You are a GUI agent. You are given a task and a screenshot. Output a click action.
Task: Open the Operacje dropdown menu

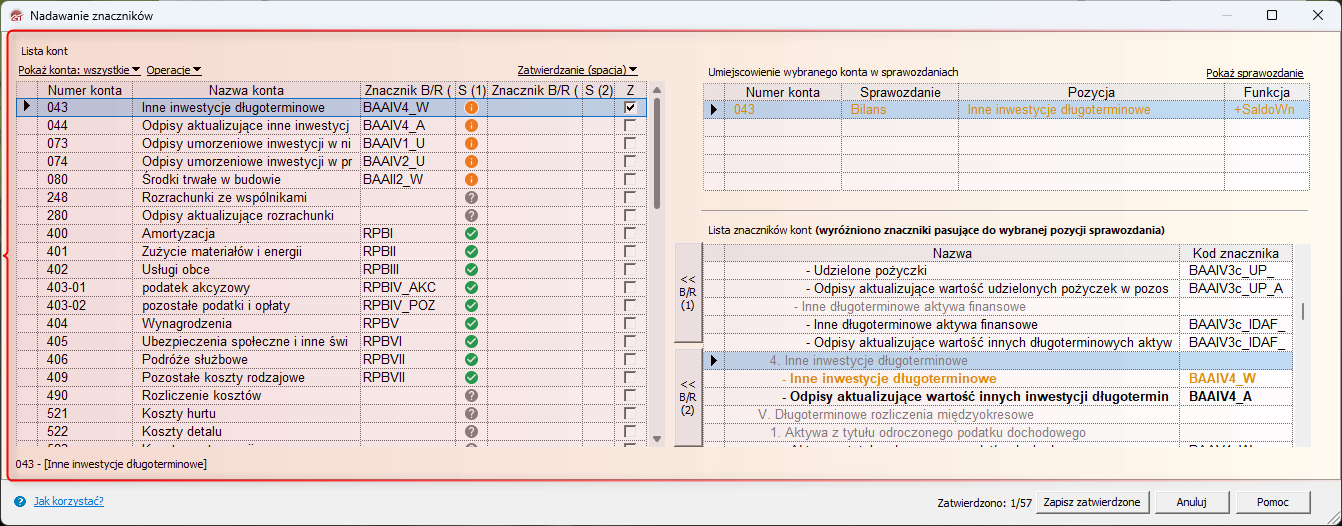[174, 70]
